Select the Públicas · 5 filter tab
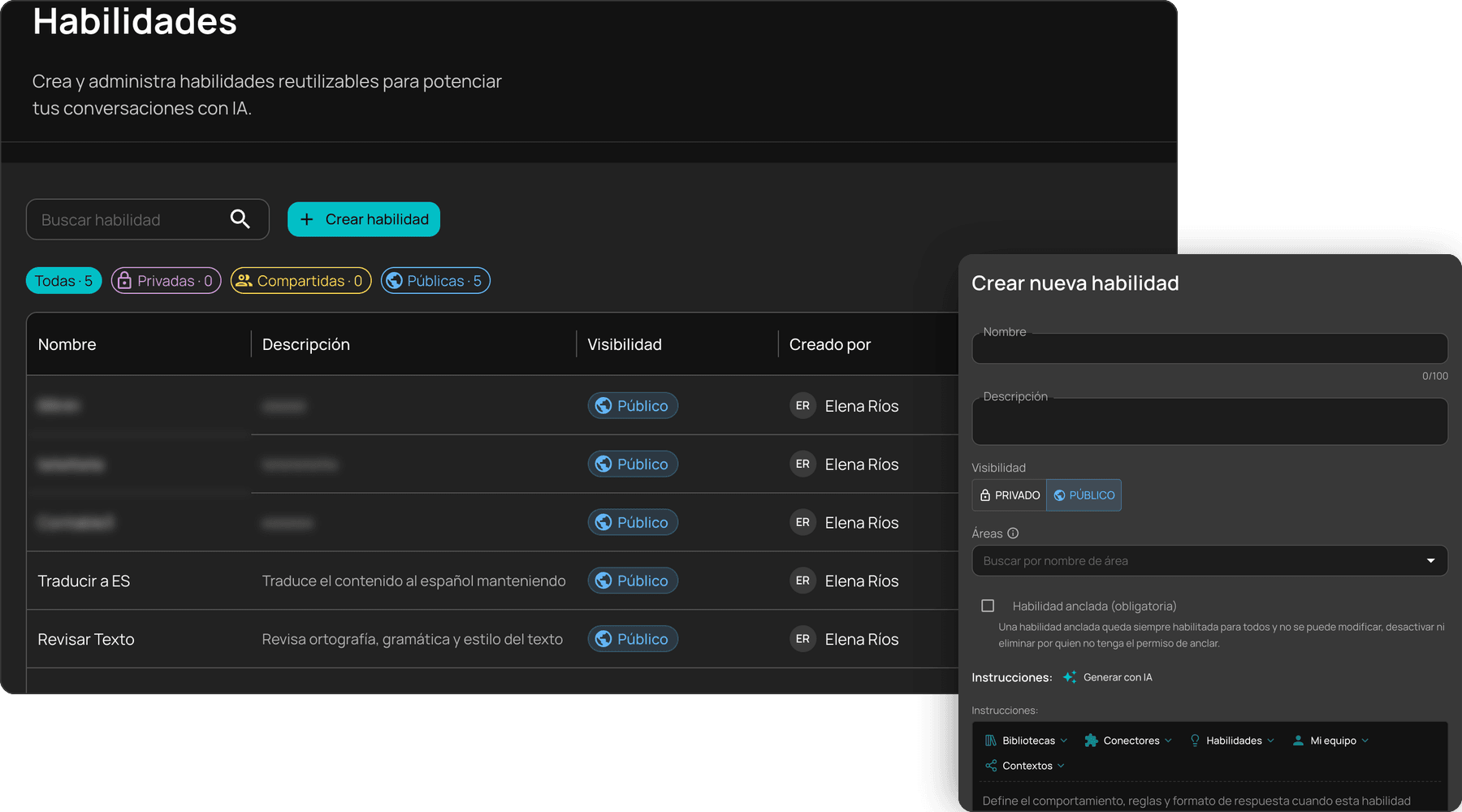Screen dimensions: 1462x812 435,281
